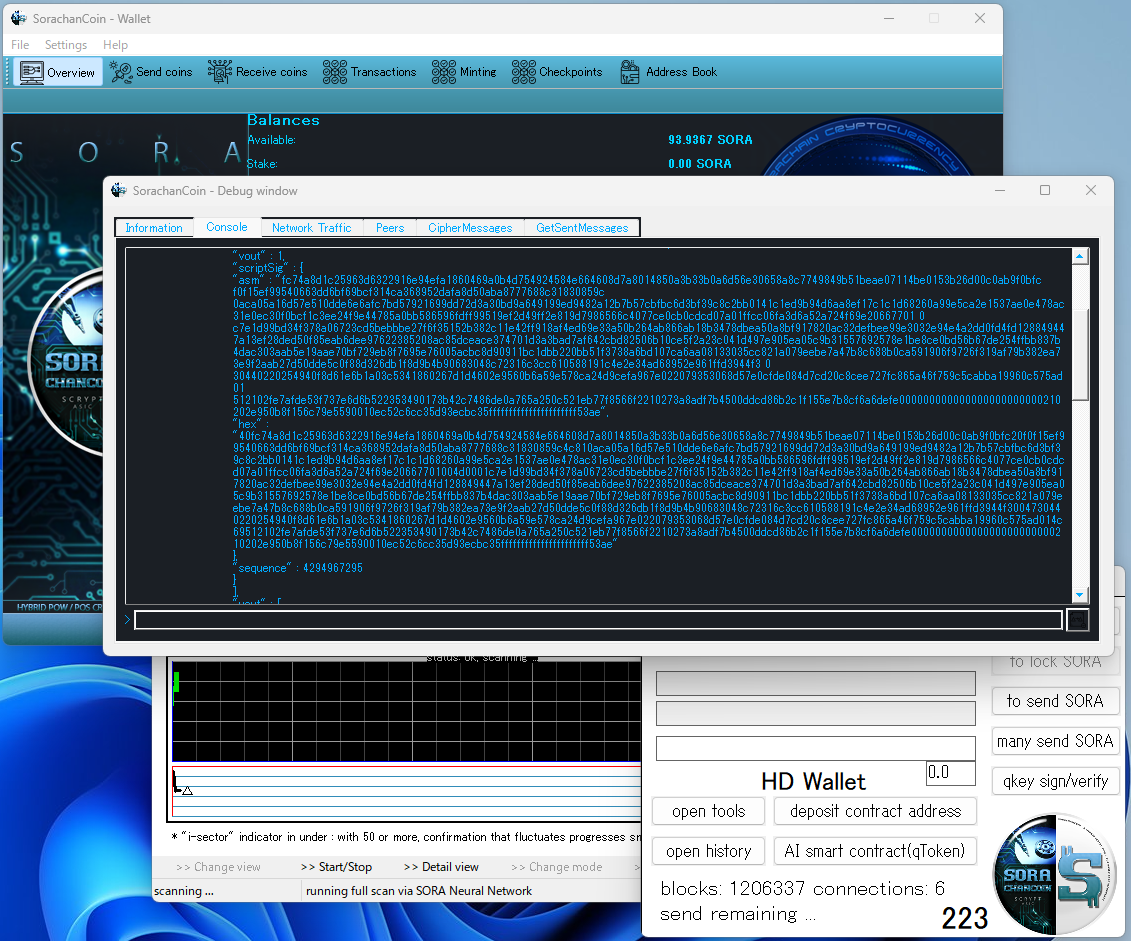Select the Console tab in Debug window

coord(226,227)
